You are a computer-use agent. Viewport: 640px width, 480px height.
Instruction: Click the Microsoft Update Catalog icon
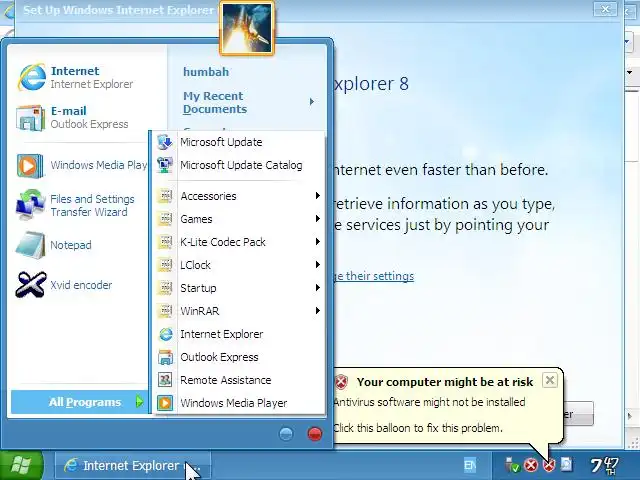pos(165,165)
